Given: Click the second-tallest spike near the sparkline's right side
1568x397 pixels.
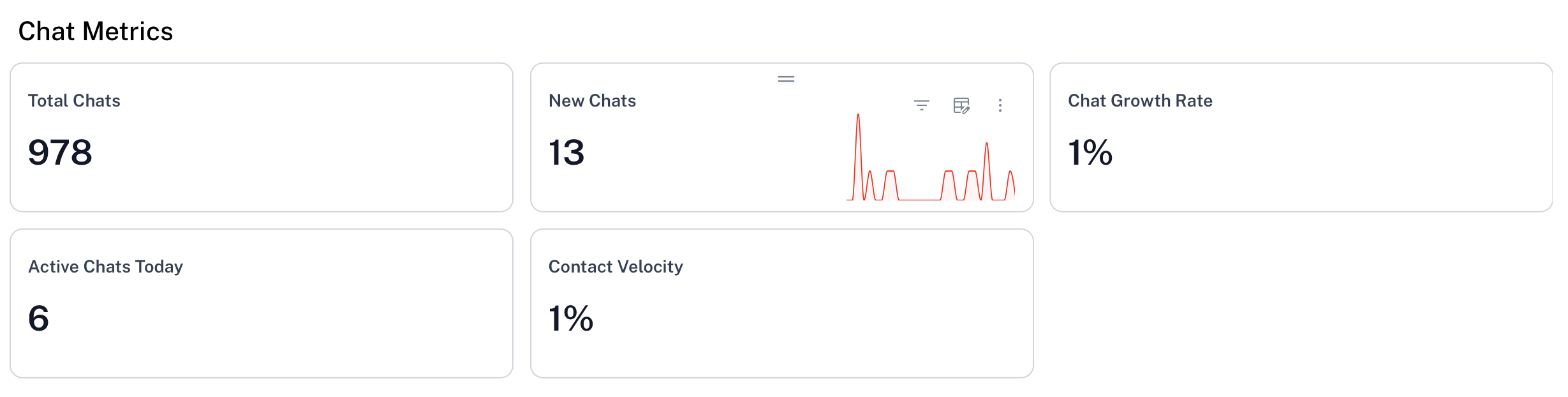Looking at the screenshot, I should tap(986, 145).
